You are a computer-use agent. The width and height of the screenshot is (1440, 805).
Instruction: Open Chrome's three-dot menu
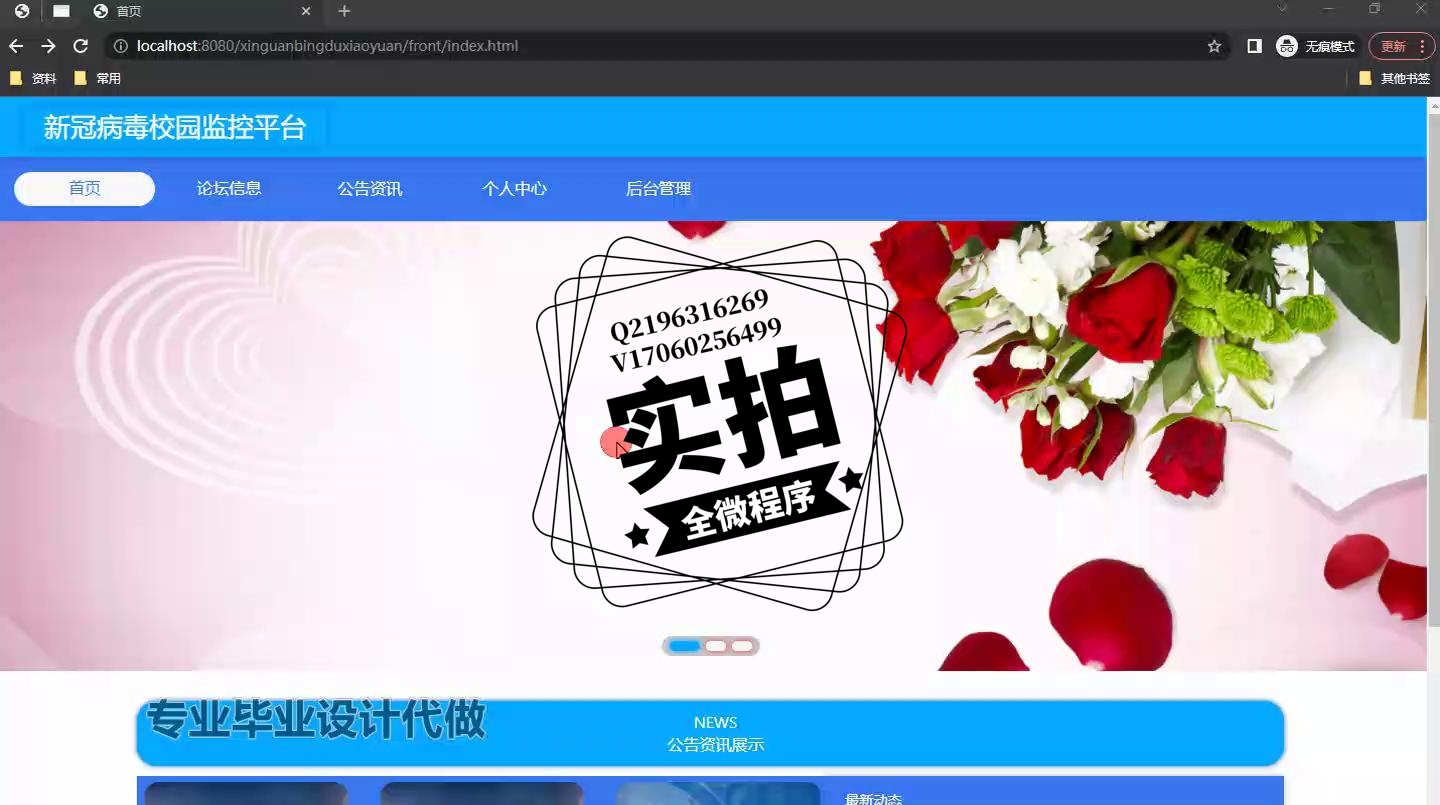click(x=1422, y=46)
